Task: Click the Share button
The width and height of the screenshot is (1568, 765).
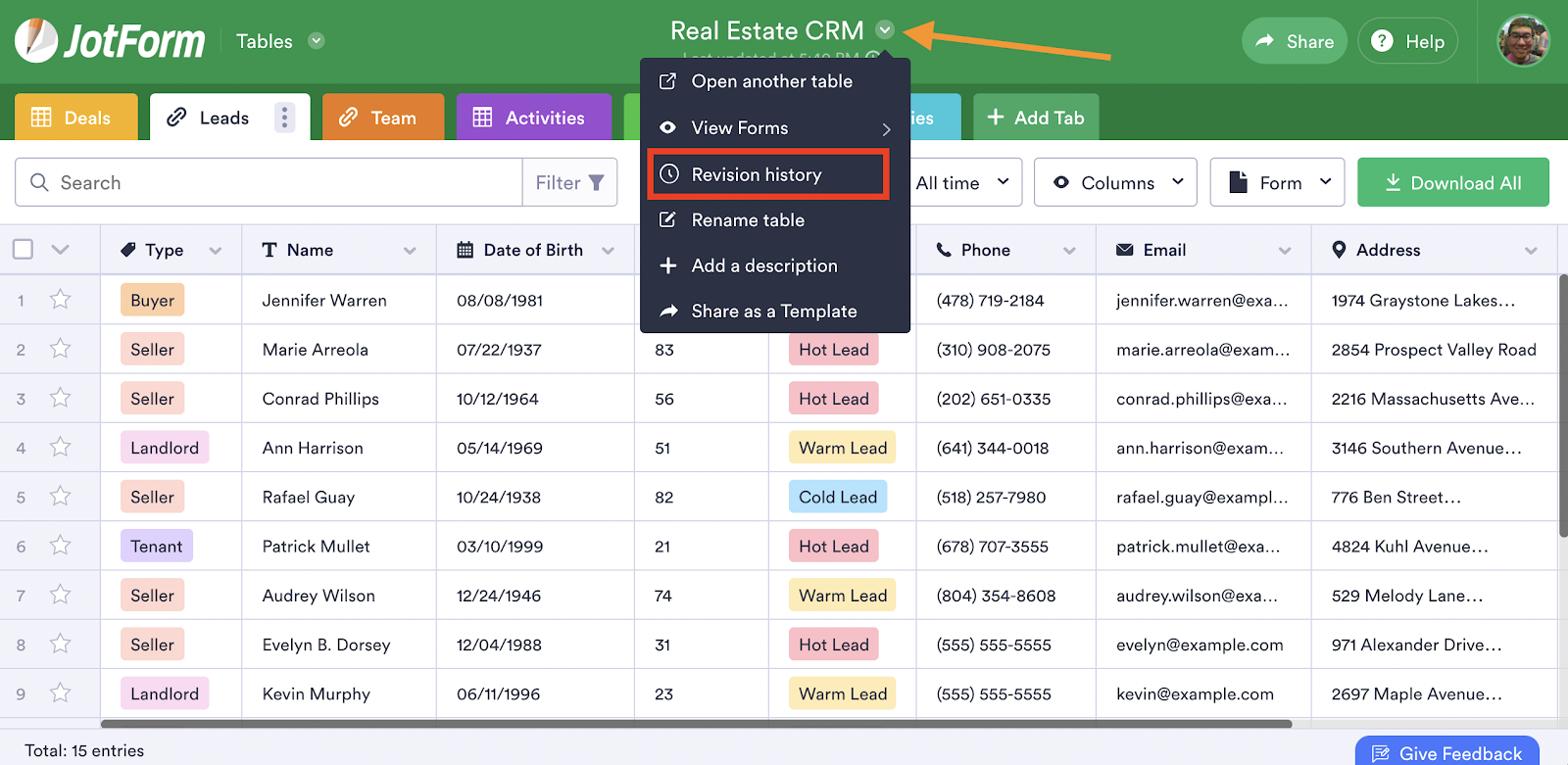Action: coord(1295,41)
